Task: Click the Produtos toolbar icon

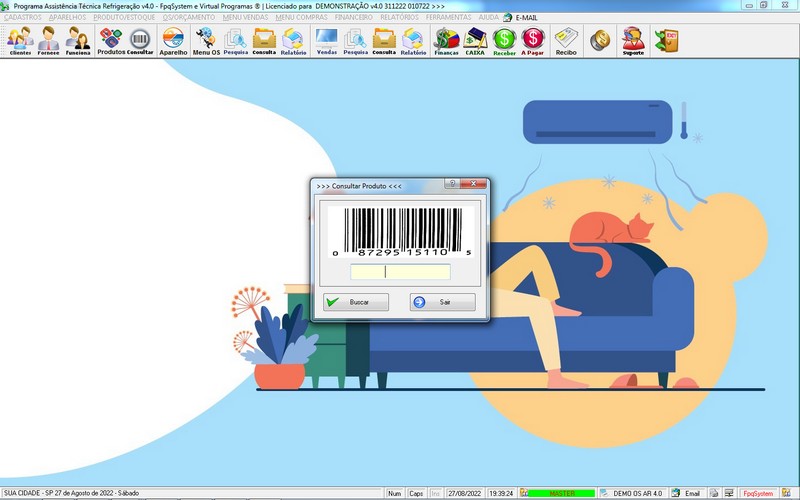Action: tap(110, 41)
